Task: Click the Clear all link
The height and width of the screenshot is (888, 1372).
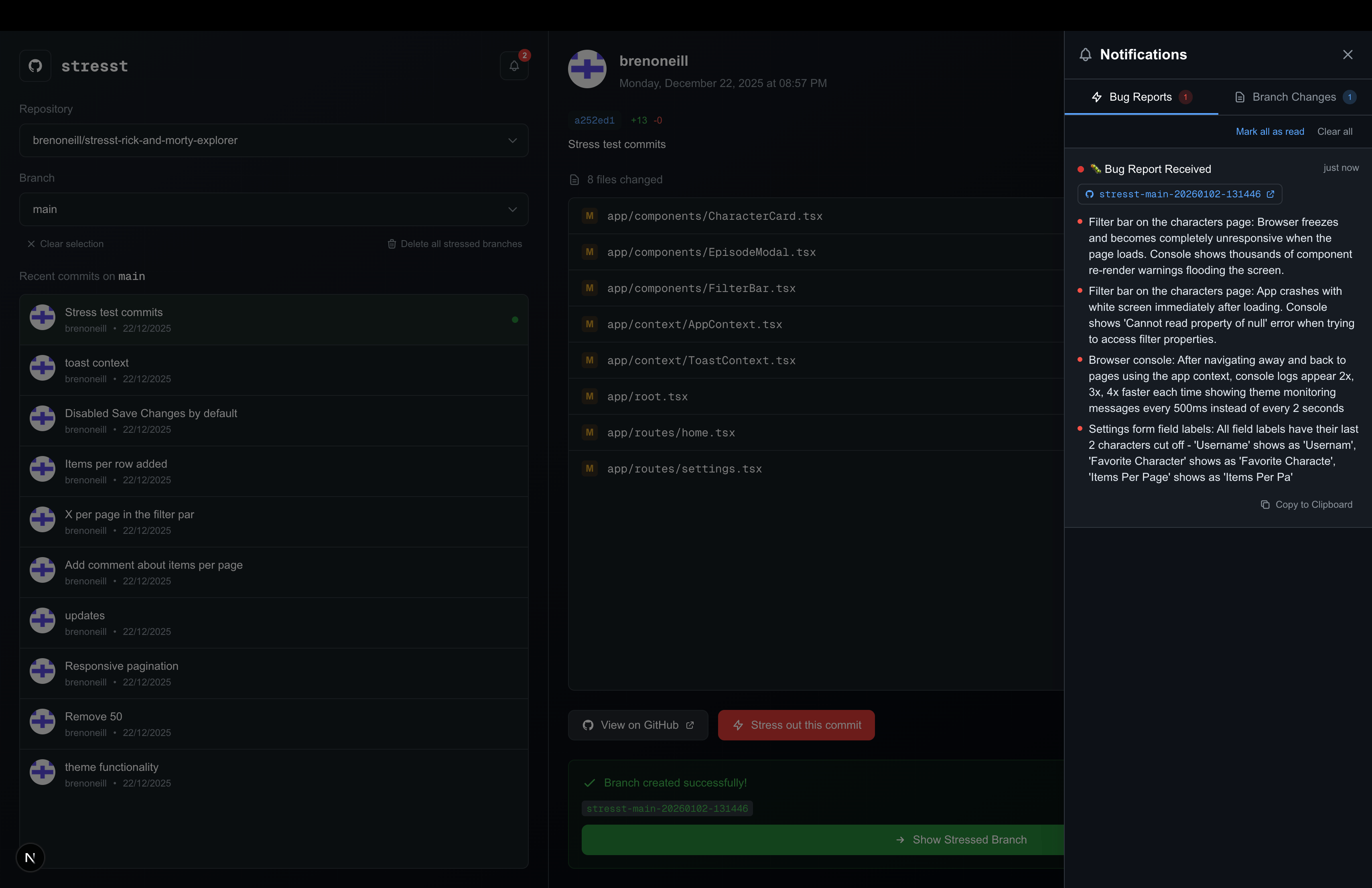Action: click(x=1334, y=132)
